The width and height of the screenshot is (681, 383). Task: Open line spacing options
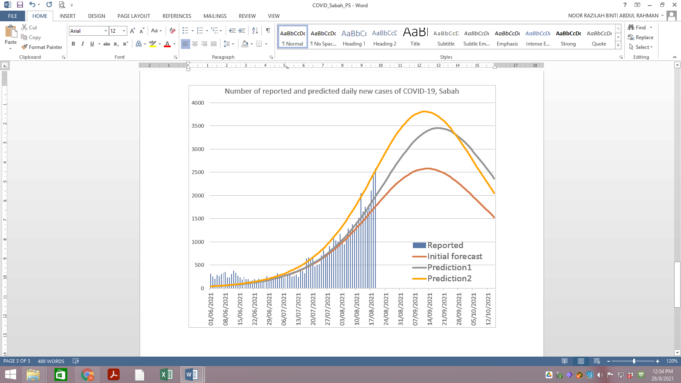(228, 44)
